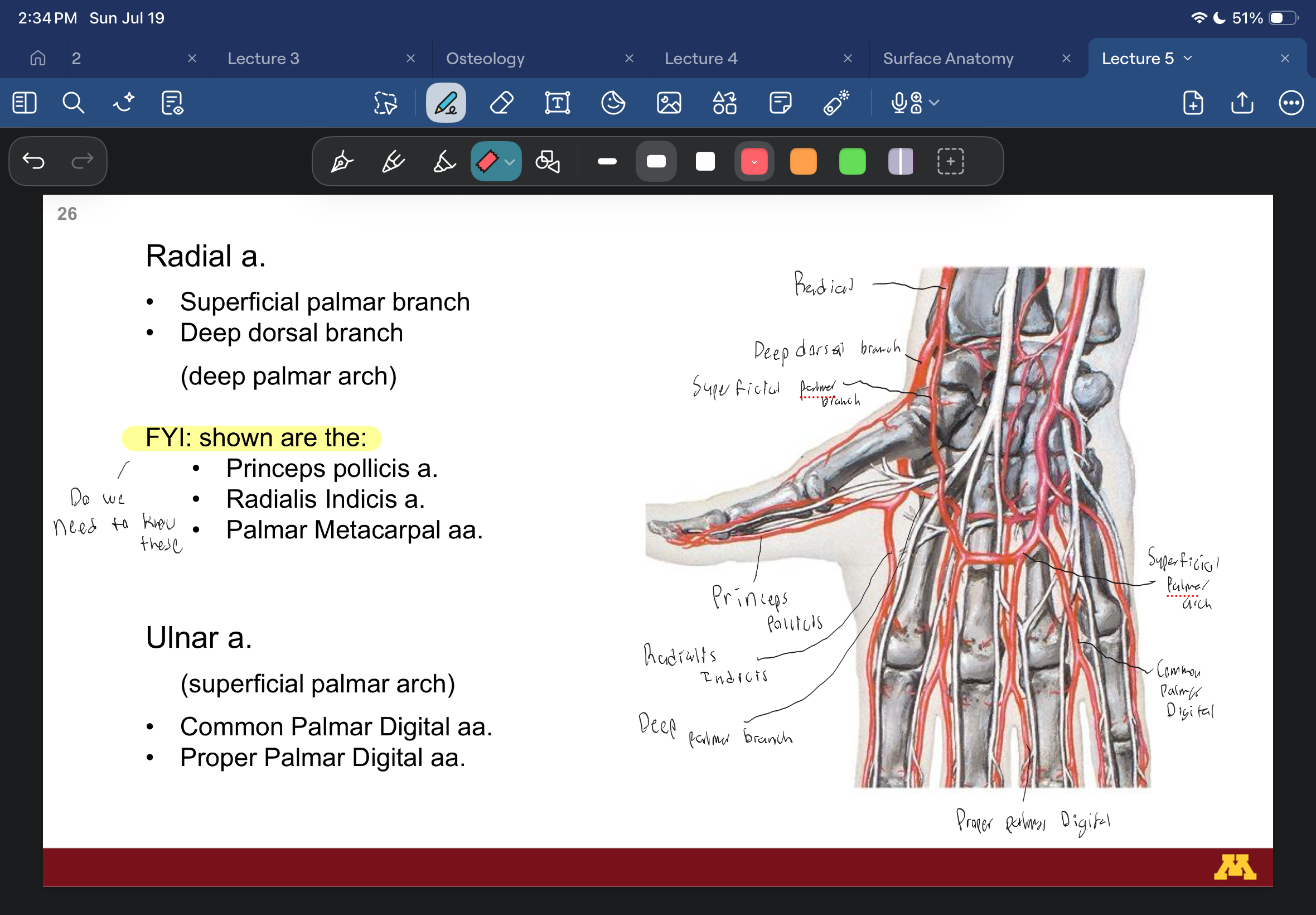Select the eraser tool
Viewport: 1316px width, 915px height.
[x=501, y=103]
